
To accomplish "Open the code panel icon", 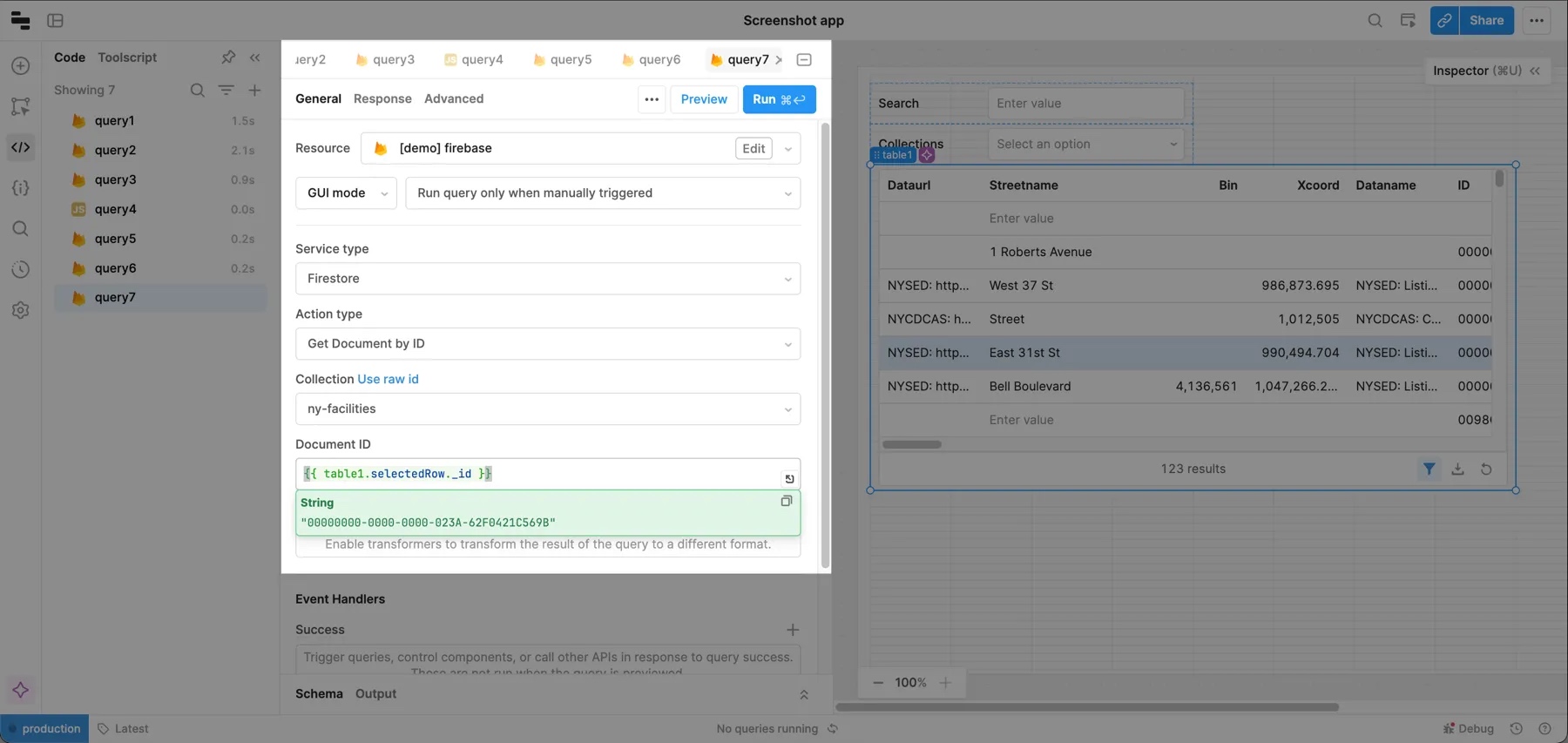I will coord(21,147).
